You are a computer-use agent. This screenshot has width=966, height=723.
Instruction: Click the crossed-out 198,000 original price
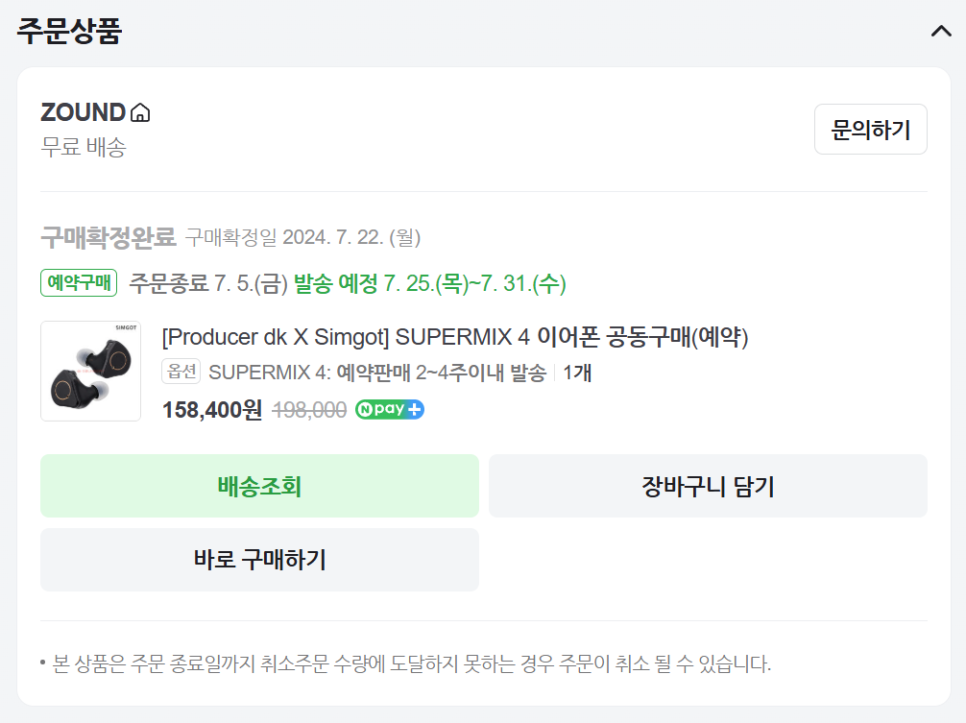click(x=309, y=410)
